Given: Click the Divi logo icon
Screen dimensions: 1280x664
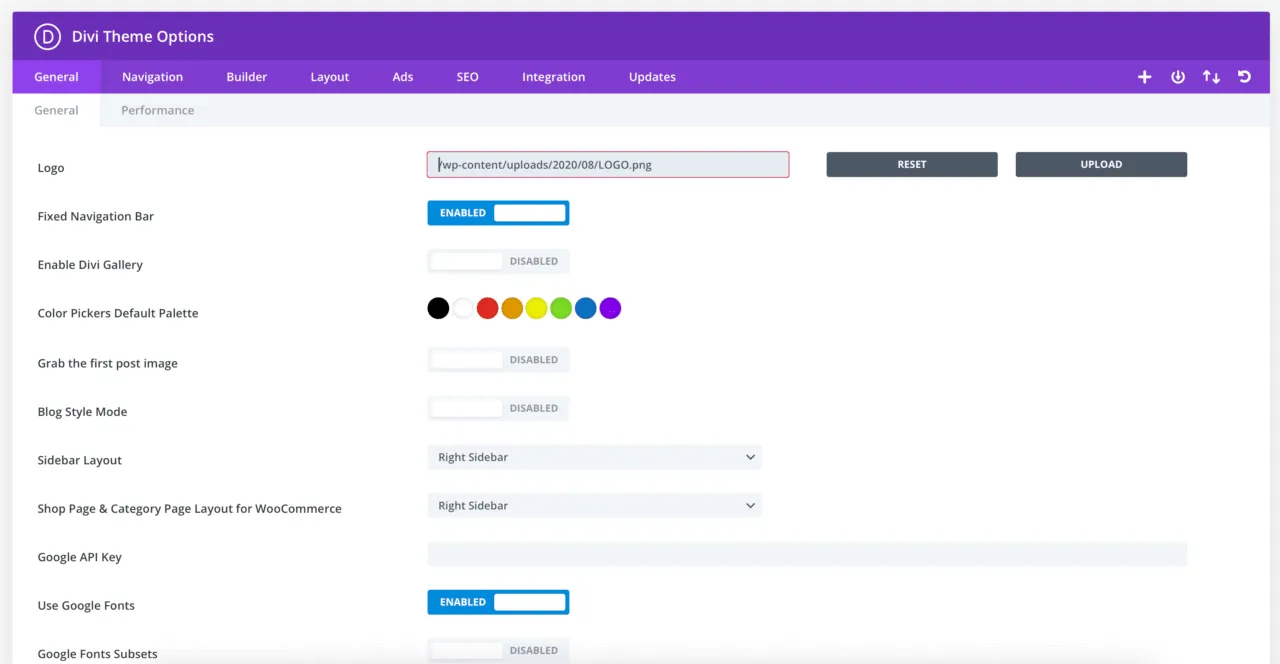Looking at the screenshot, I should click(x=47, y=37).
